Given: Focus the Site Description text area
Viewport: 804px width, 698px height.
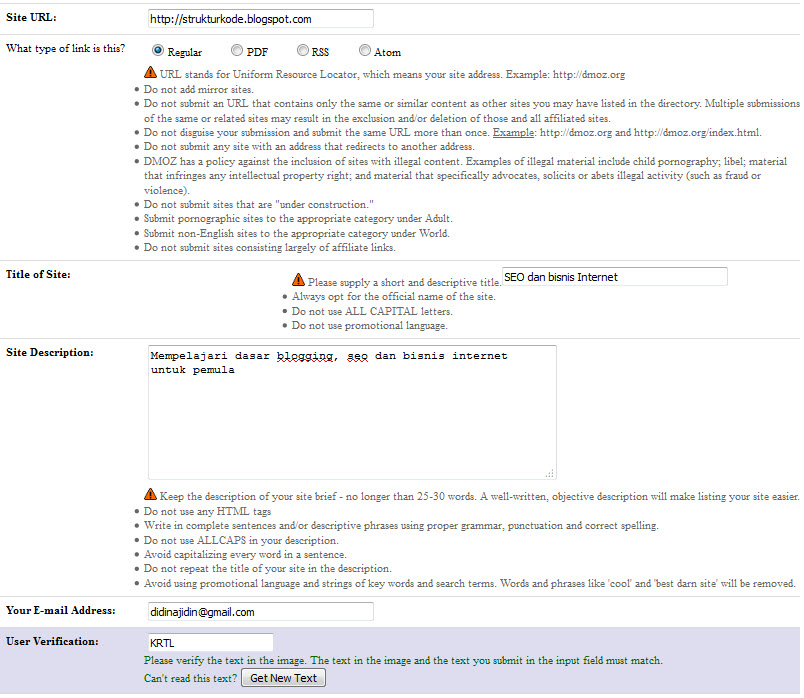Looking at the screenshot, I should click(x=352, y=412).
